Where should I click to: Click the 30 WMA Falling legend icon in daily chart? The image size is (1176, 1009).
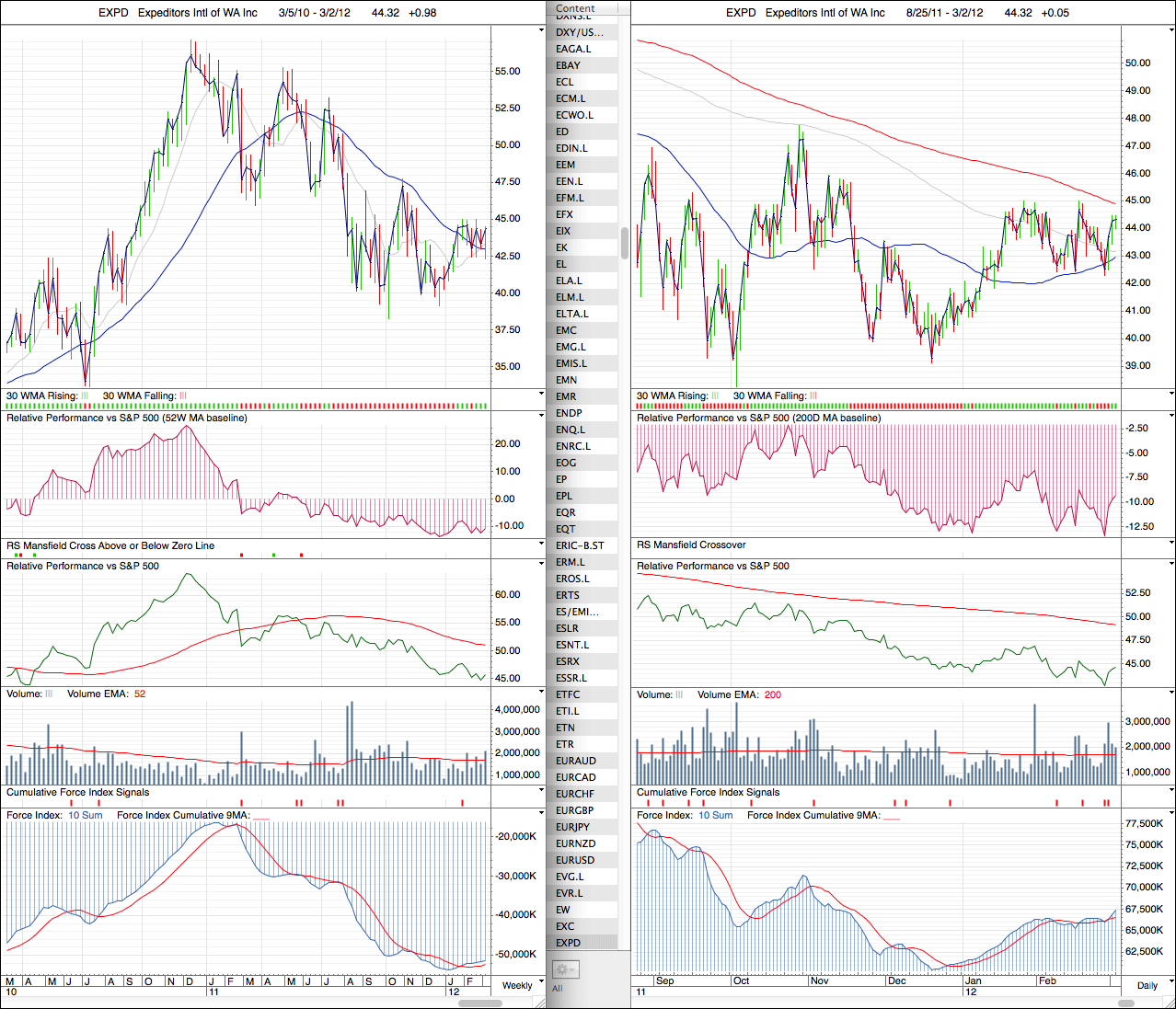point(813,396)
